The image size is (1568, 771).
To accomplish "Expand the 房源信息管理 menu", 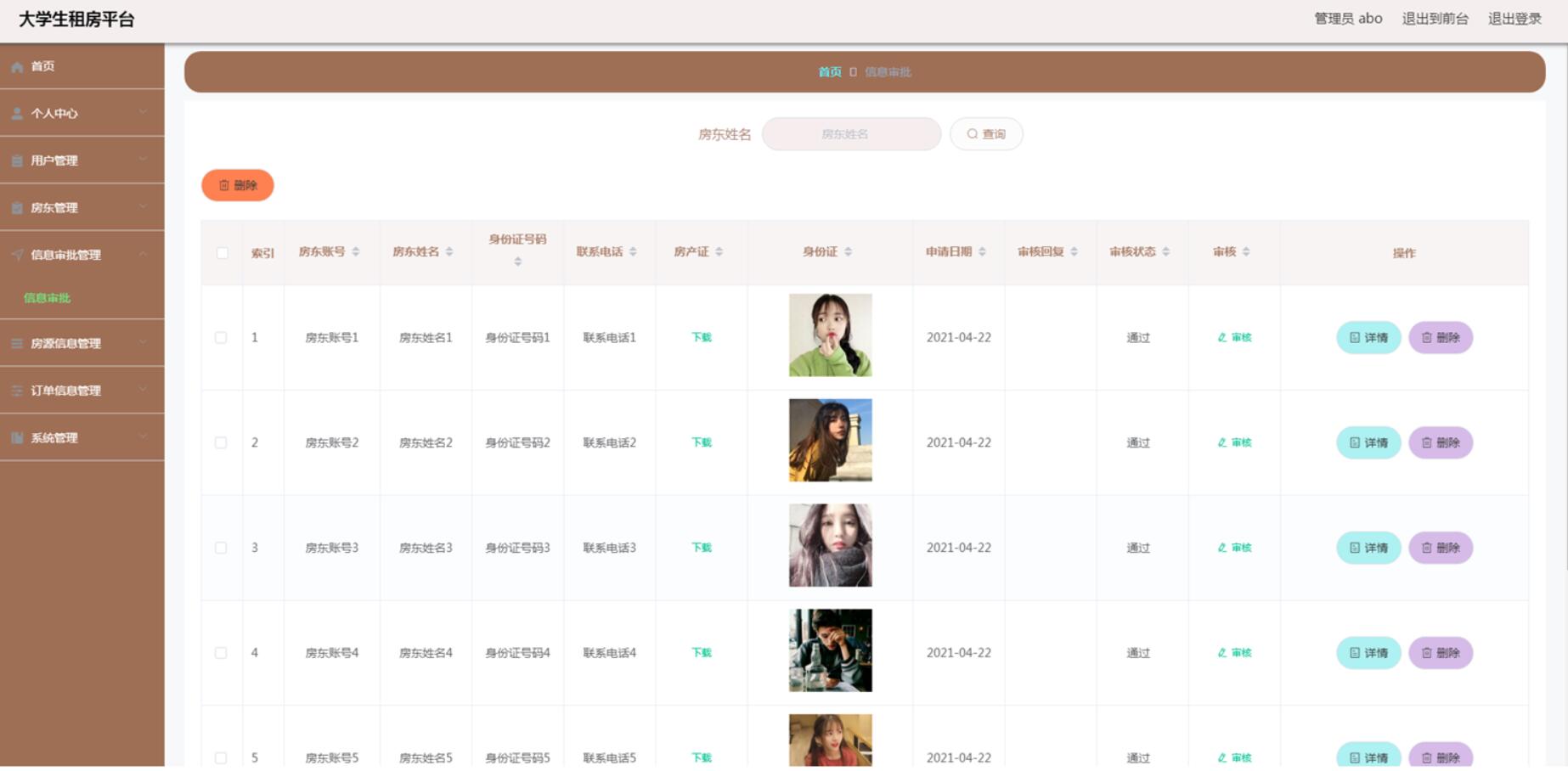I will coord(82,344).
